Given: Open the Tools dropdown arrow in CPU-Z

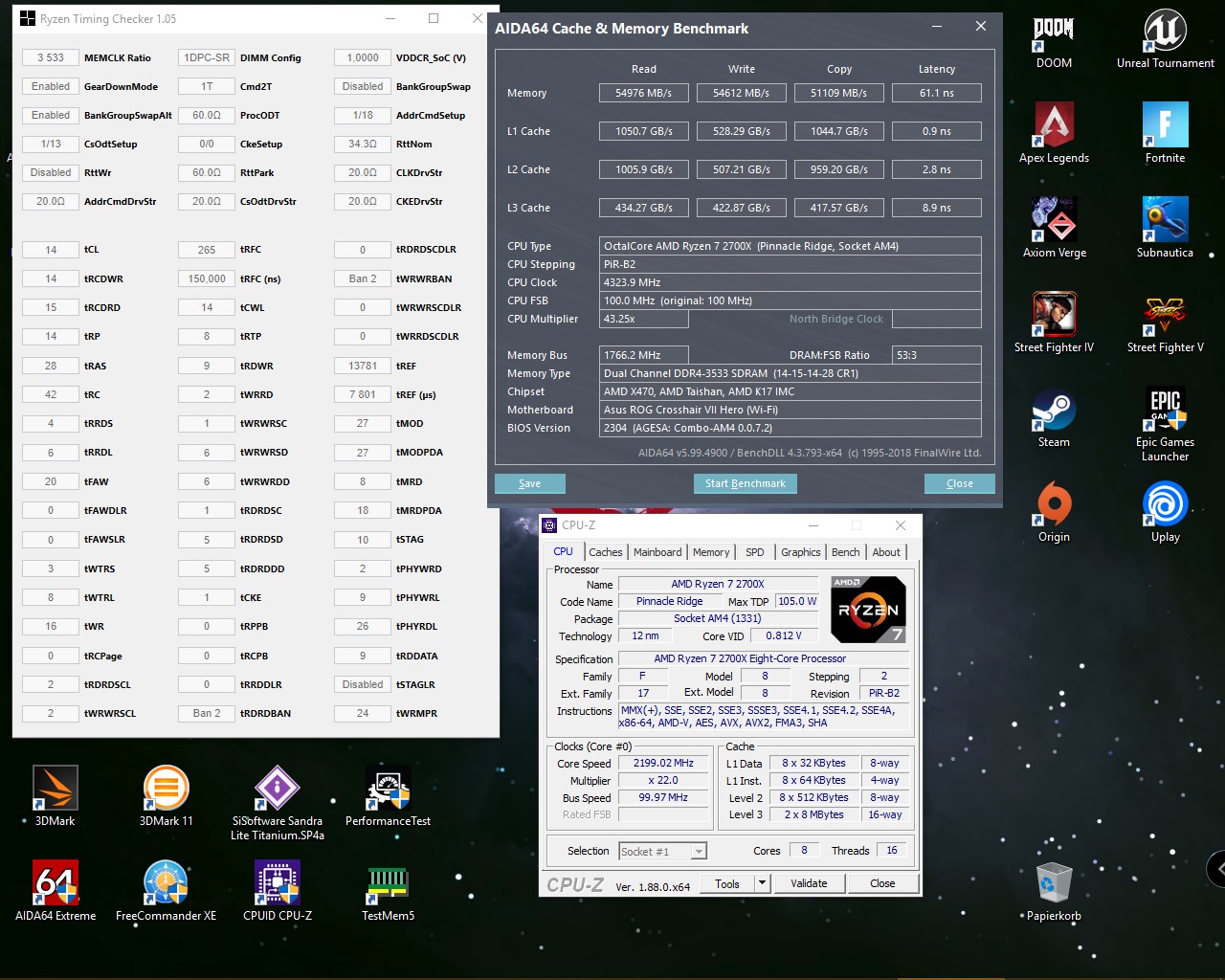Looking at the screenshot, I should tap(763, 883).
